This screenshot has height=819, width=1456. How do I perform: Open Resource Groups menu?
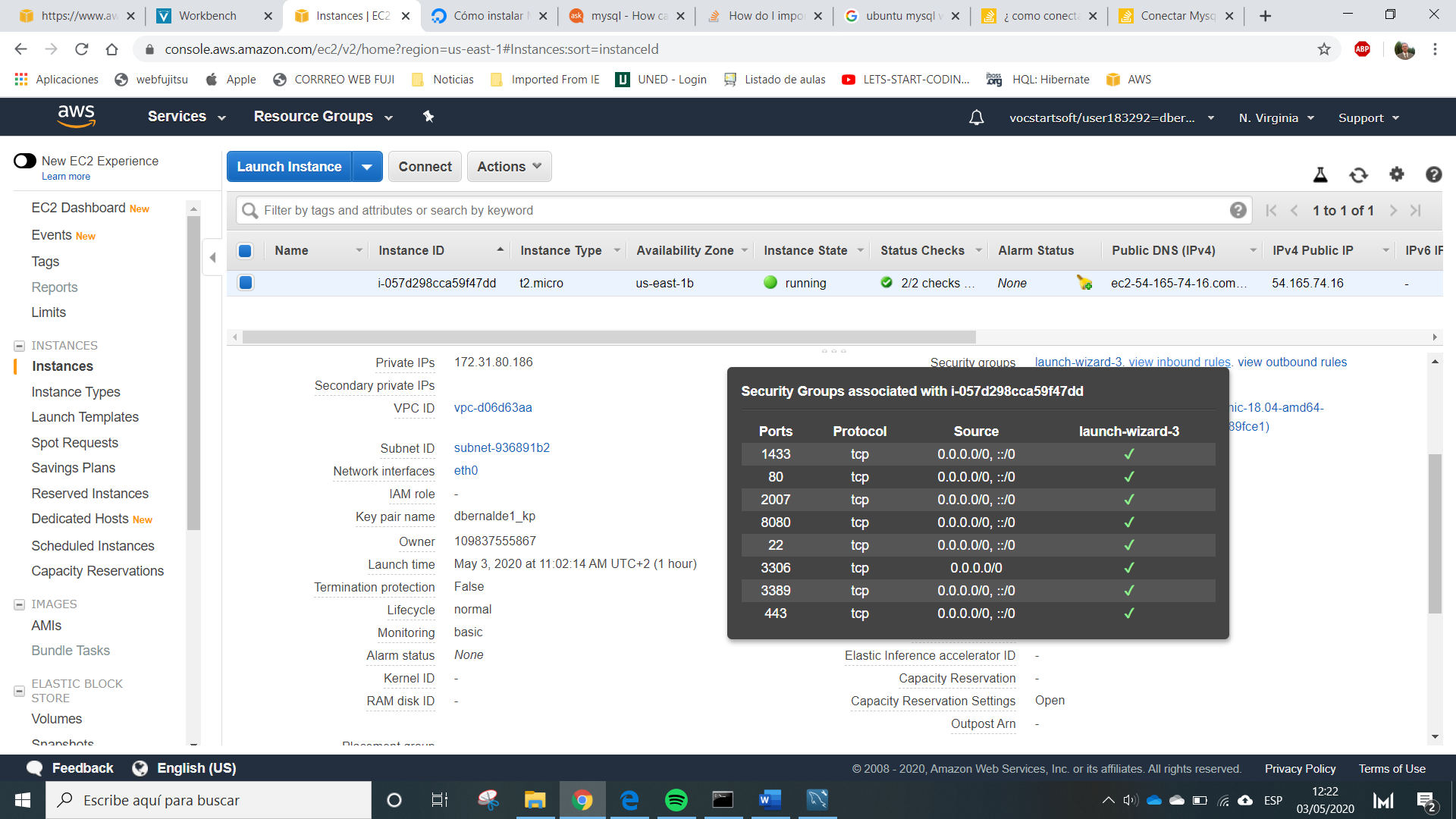323,116
